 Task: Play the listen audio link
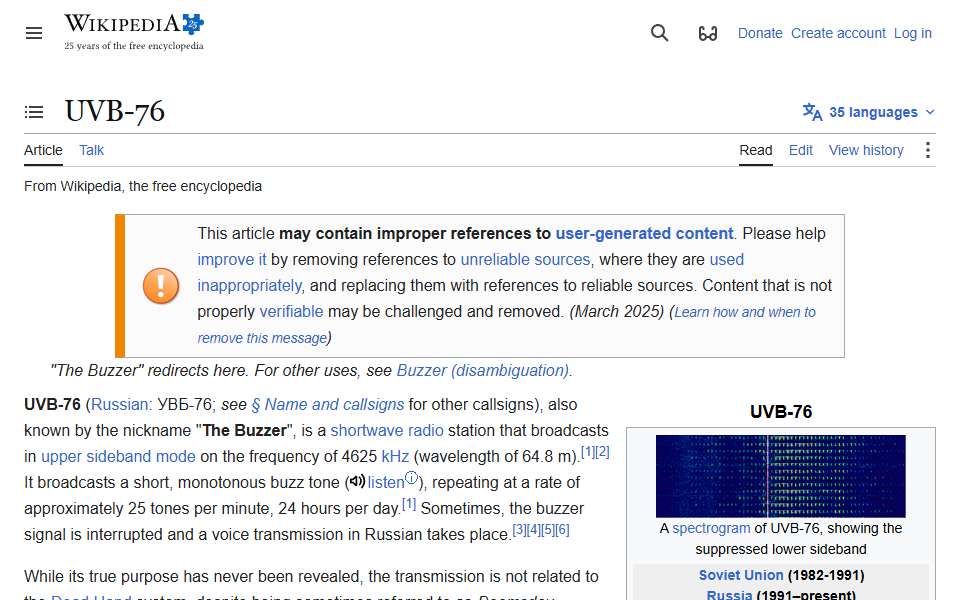click(x=386, y=482)
